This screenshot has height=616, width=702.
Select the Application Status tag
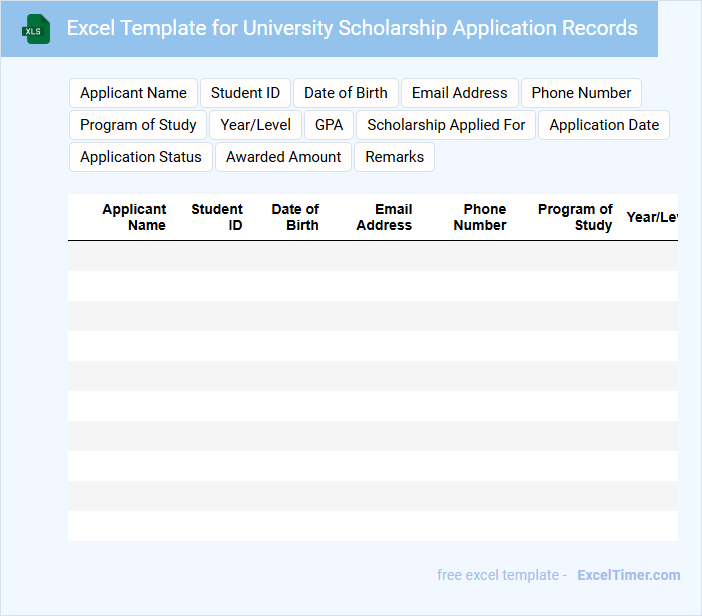141,157
